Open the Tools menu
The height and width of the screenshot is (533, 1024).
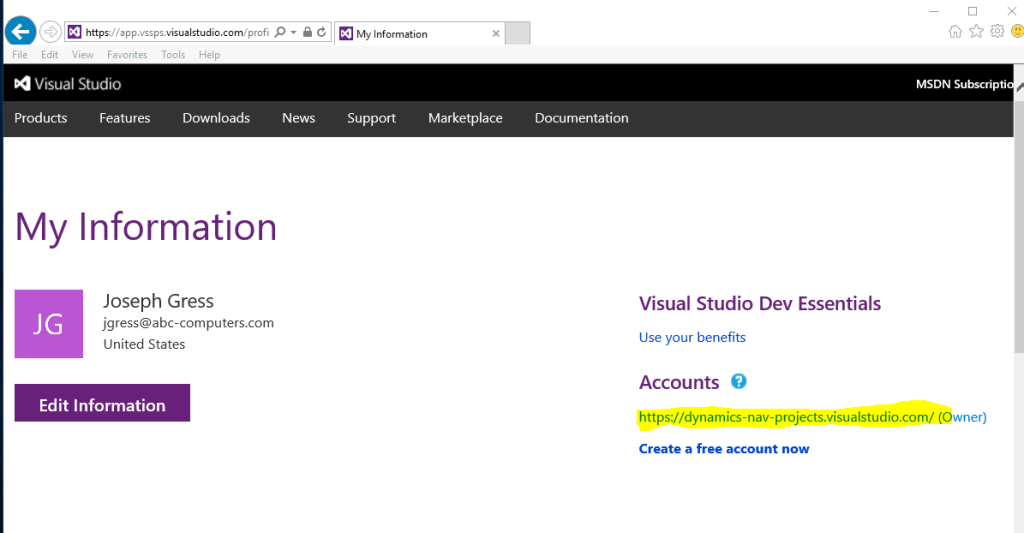(x=173, y=55)
